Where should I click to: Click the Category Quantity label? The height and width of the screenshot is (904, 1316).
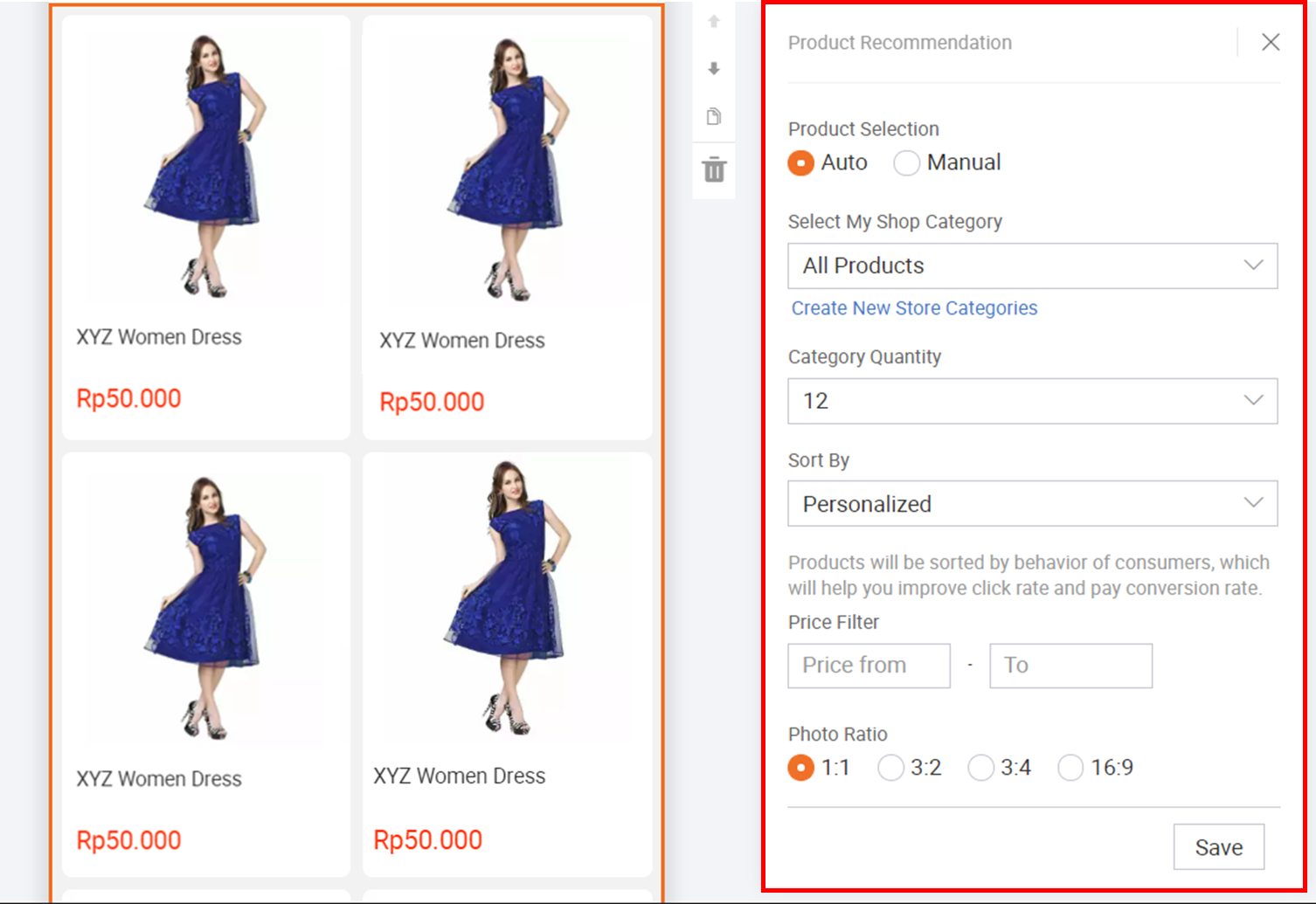point(864,357)
